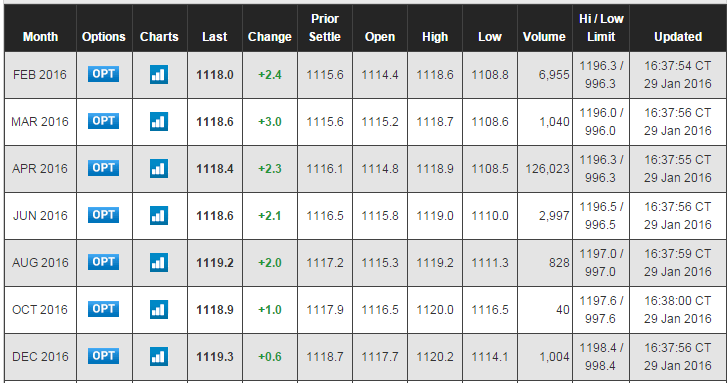Click the Month column header
This screenshot has width=728, height=383.
click(40, 37)
